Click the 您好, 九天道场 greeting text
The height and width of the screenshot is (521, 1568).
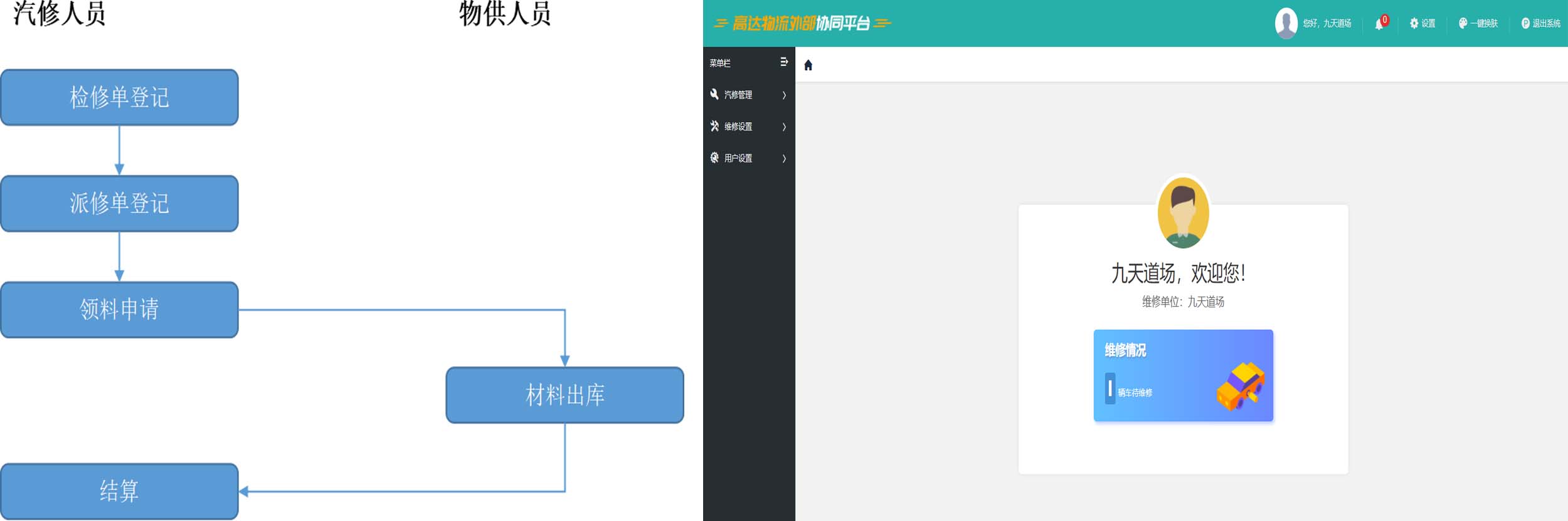(x=1327, y=24)
